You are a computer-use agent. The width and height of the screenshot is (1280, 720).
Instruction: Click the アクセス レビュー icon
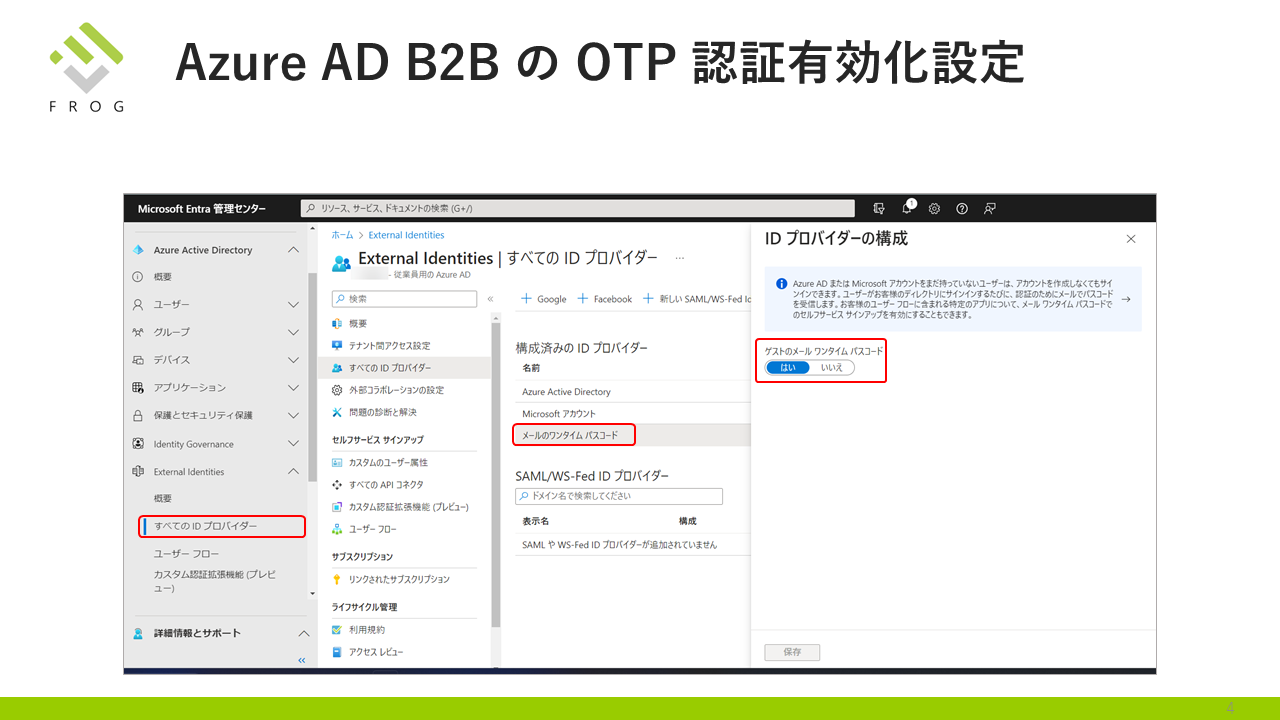pyautogui.click(x=337, y=652)
